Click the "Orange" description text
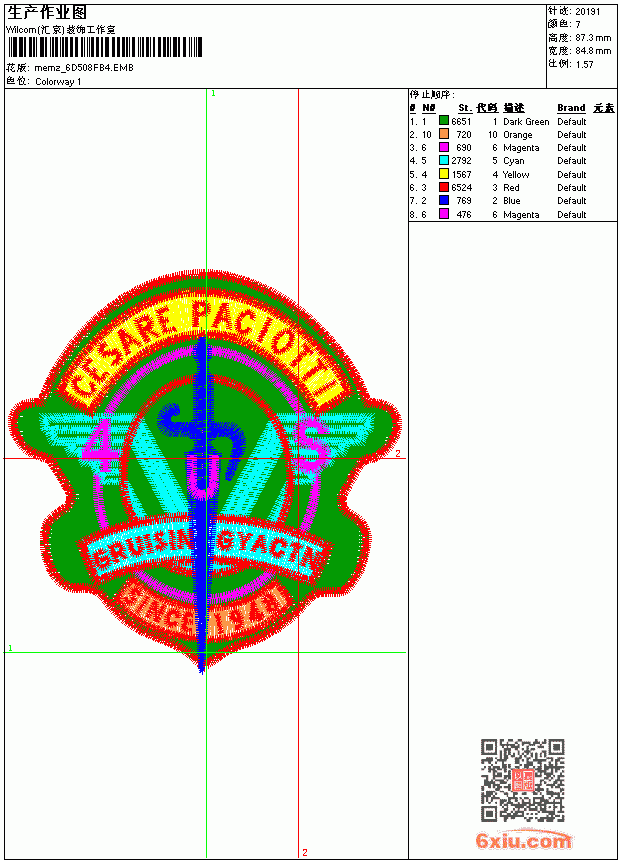The image size is (620, 860). 517,134
